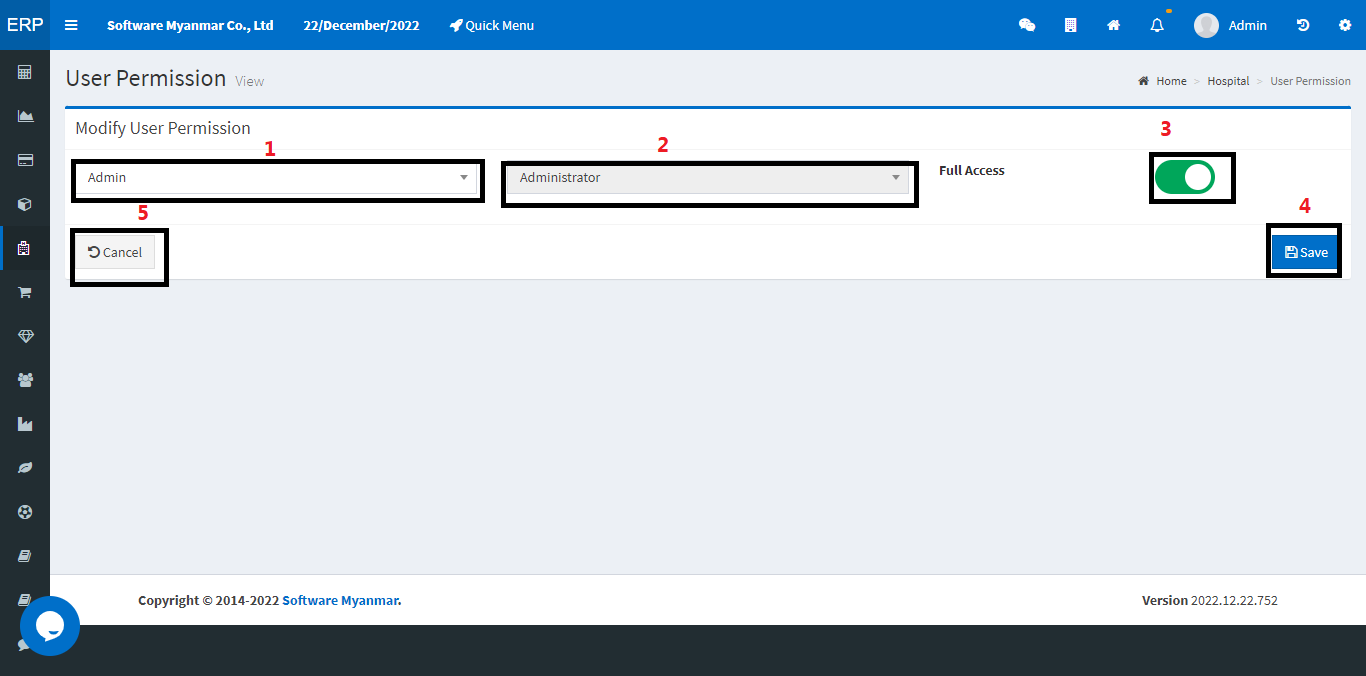The height and width of the screenshot is (676, 1366).
Task: Click the Cancel button
Action: pyautogui.click(x=116, y=252)
